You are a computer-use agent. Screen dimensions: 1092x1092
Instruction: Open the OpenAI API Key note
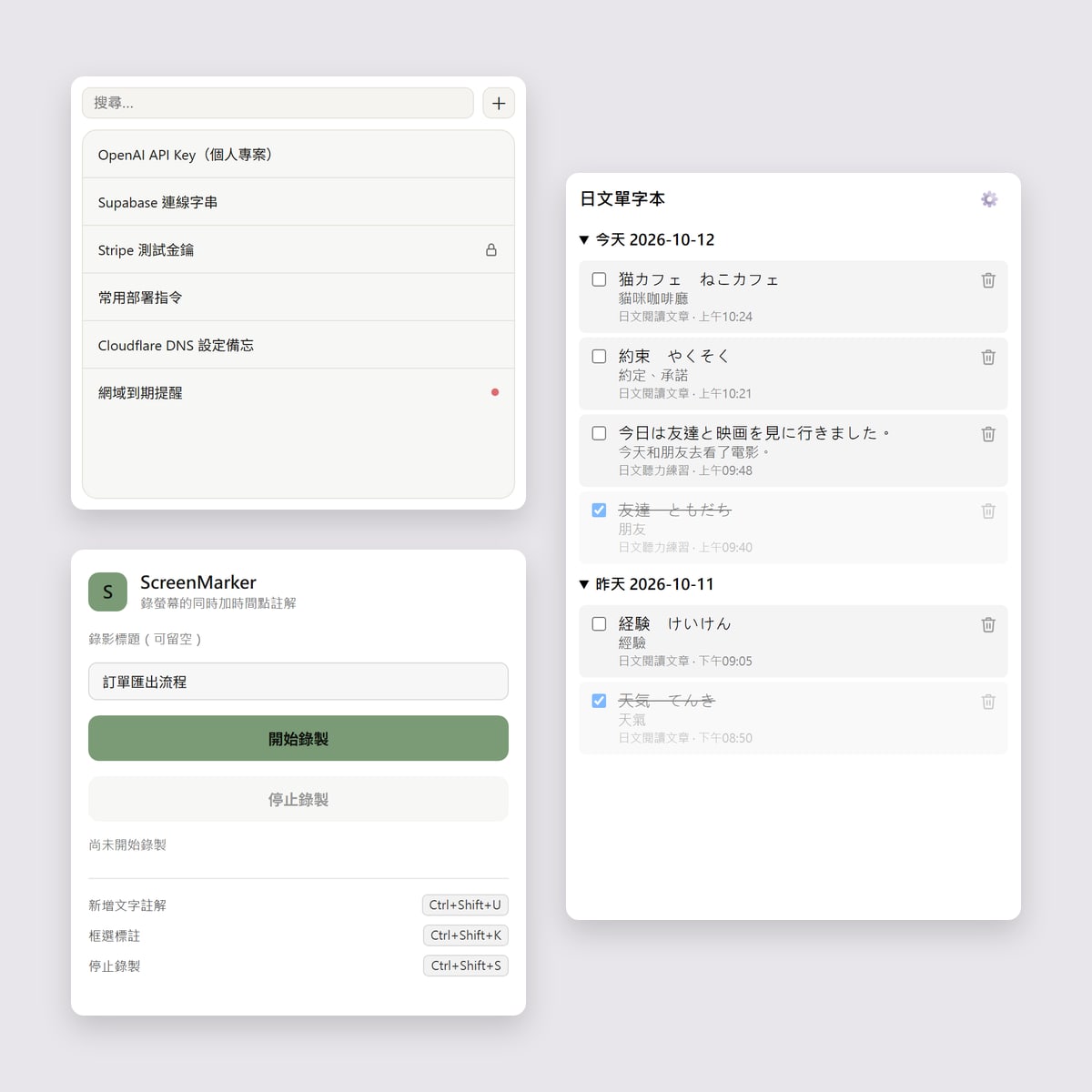tap(298, 155)
